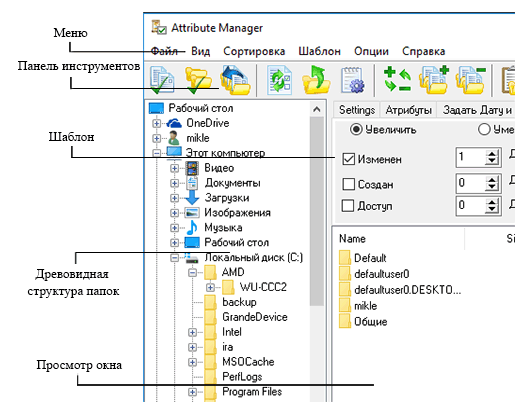Screen dimensions: 515x414
Task: Click the folder tree scrollbar up arrow
Action: [x=316, y=109]
